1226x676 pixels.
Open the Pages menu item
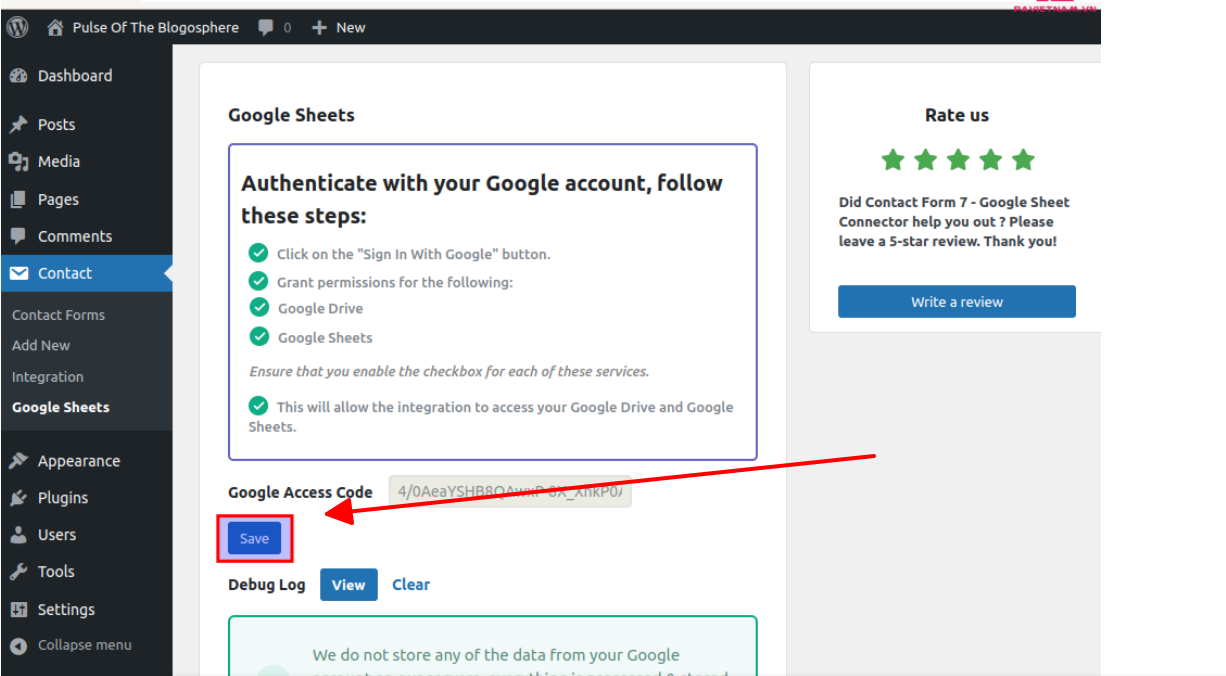click(x=58, y=199)
